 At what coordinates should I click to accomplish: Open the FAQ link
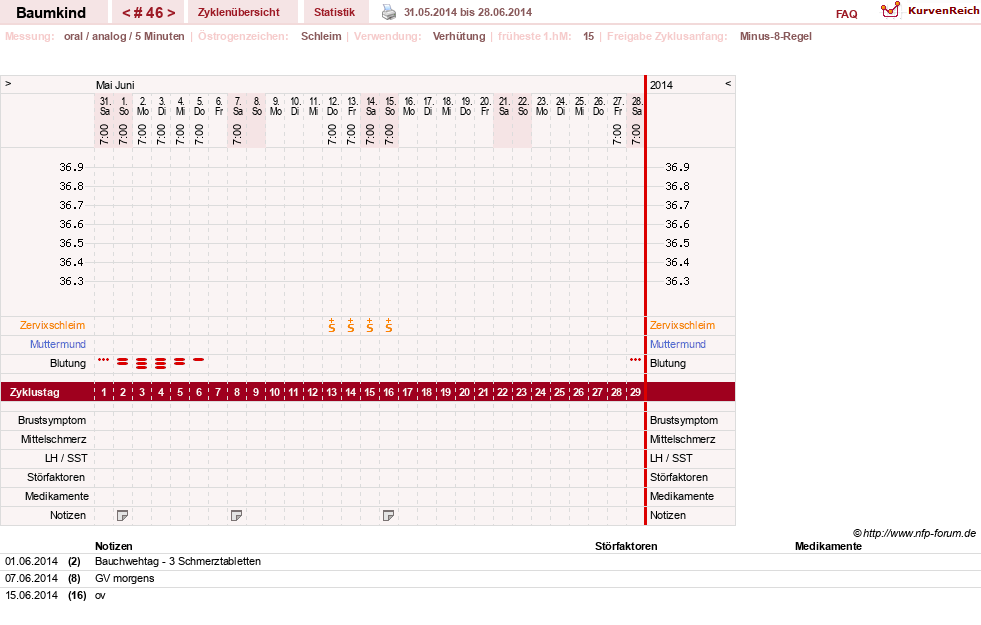(x=846, y=14)
